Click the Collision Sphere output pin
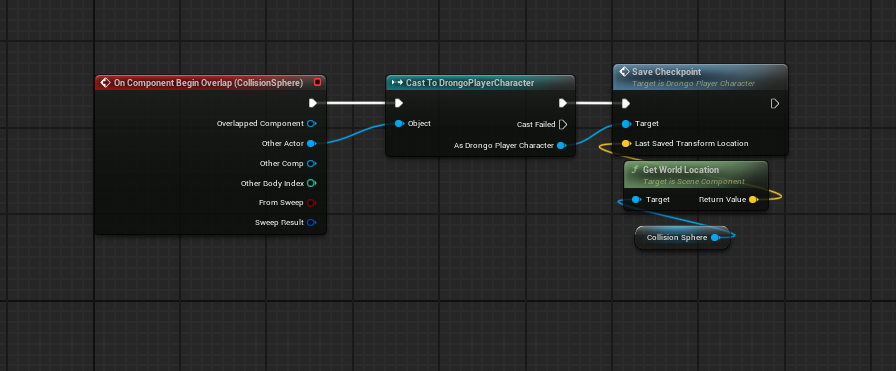The width and height of the screenshot is (896, 371). (x=715, y=237)
